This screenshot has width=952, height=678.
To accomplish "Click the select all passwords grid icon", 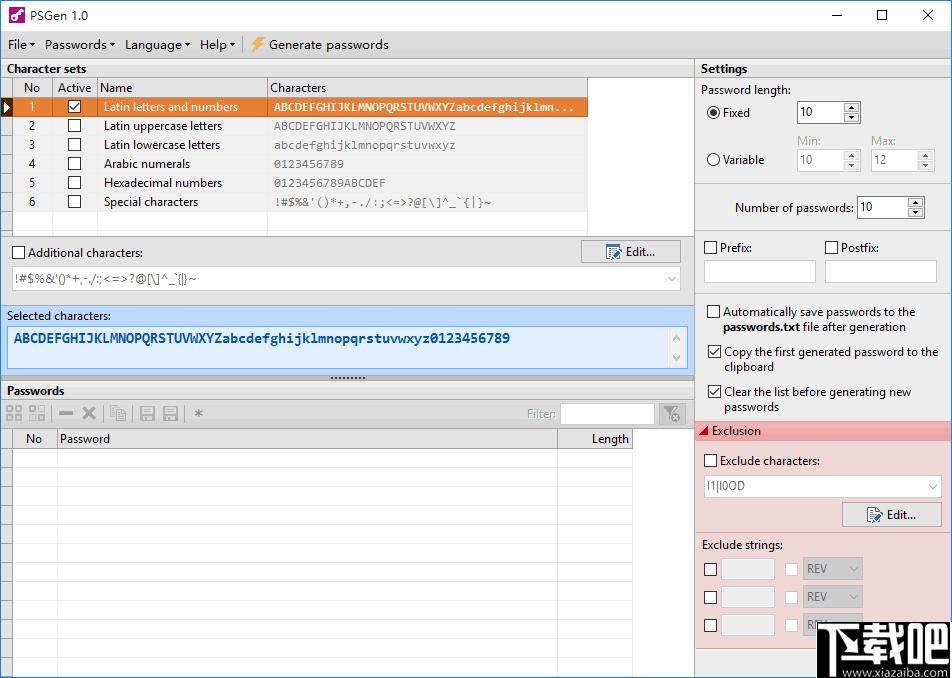I will [14, 413].
